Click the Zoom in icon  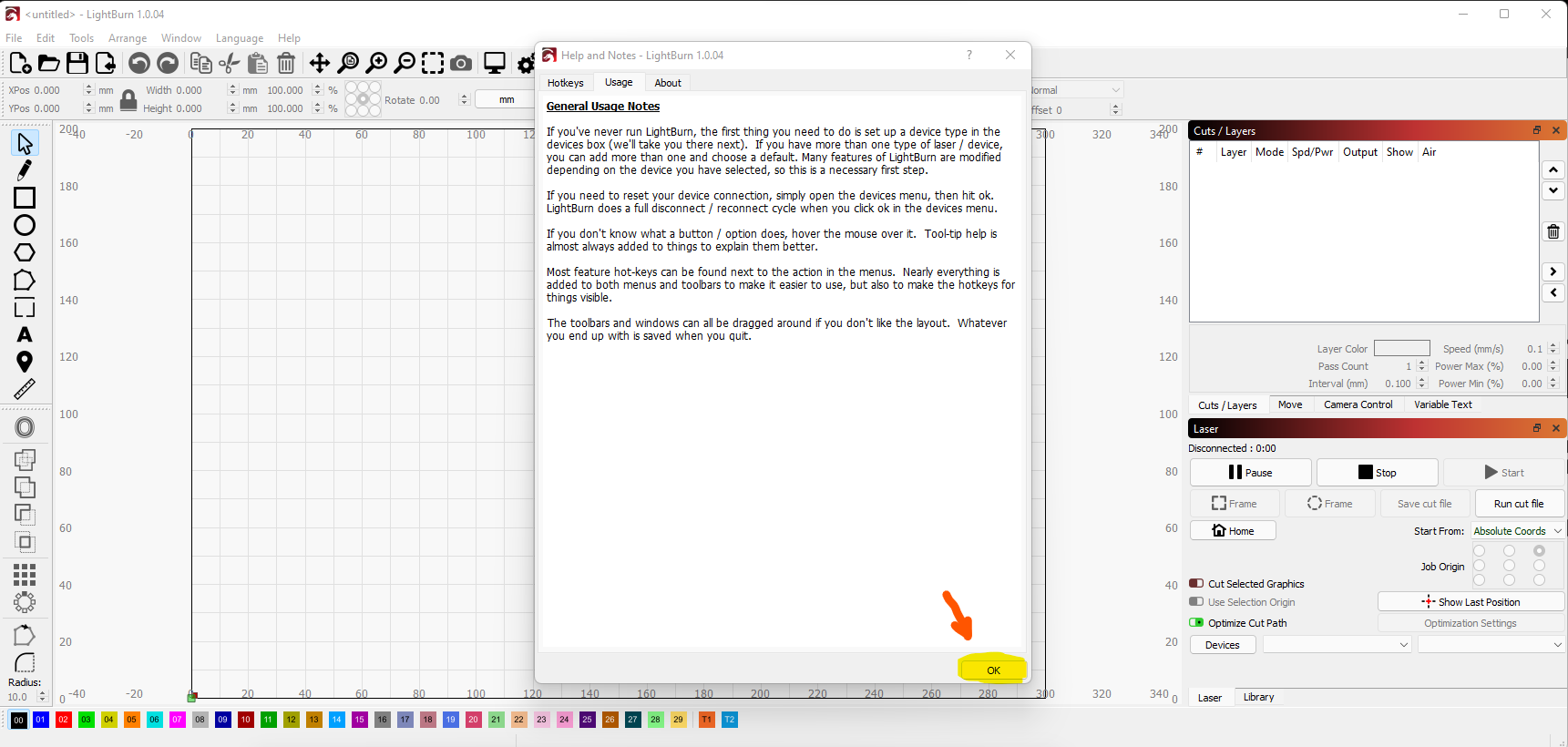point(376,63)
